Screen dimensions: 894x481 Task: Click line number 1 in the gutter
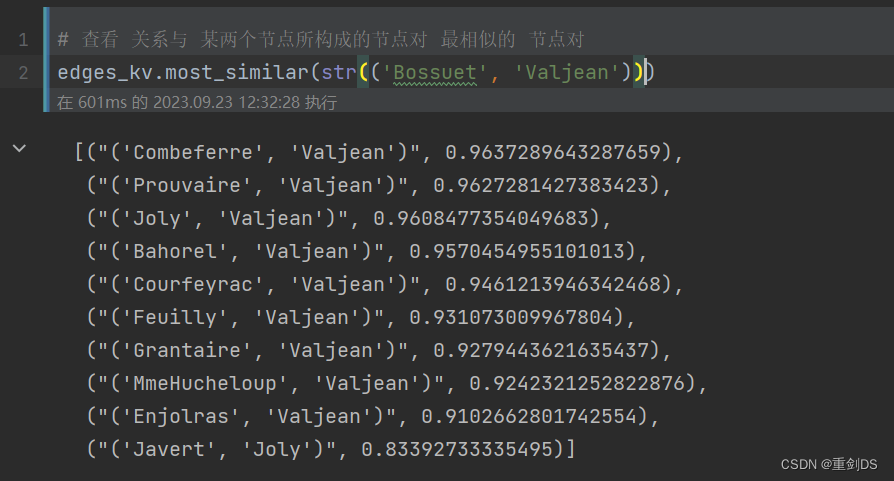[23, 40]
